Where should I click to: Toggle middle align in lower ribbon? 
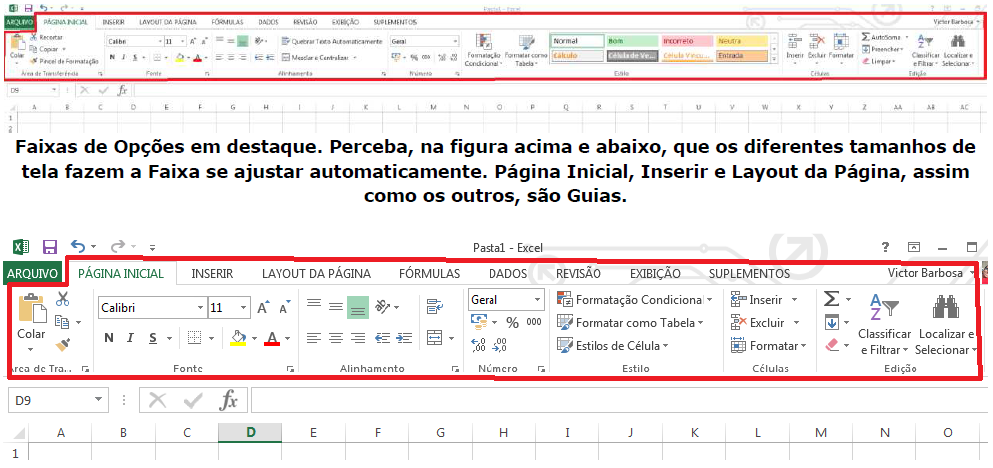[336, 307]
